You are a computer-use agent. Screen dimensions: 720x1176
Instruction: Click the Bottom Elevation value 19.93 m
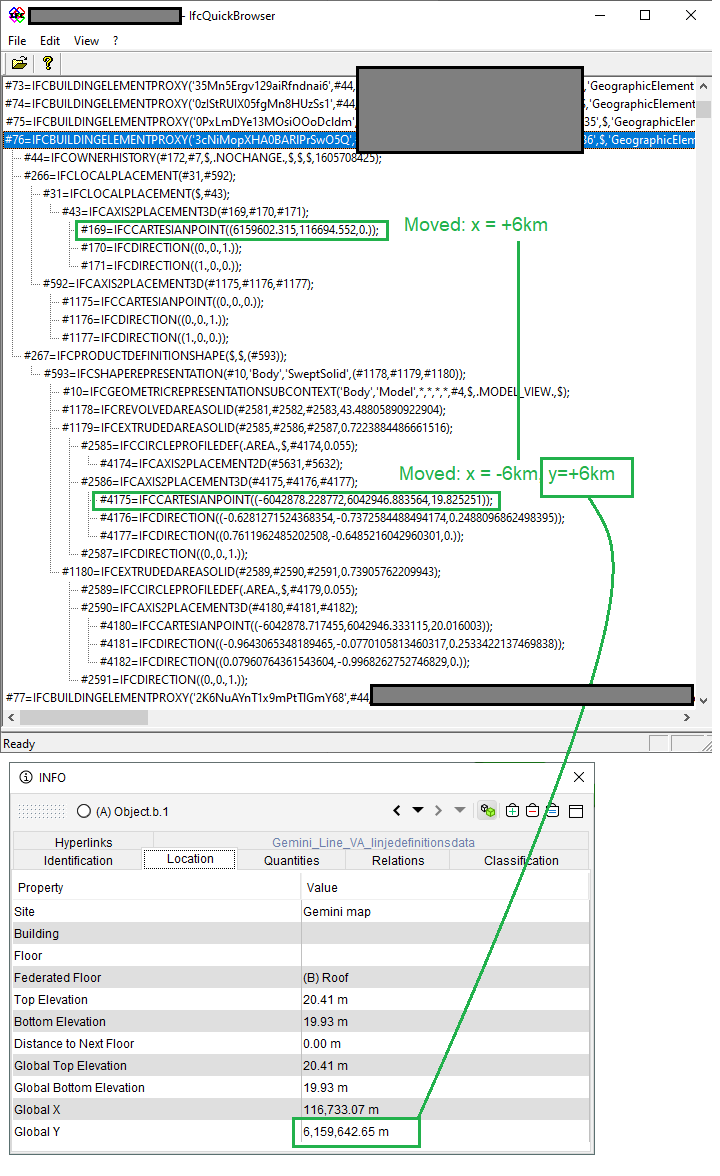pyautogui.click(x=326, y=1022)
